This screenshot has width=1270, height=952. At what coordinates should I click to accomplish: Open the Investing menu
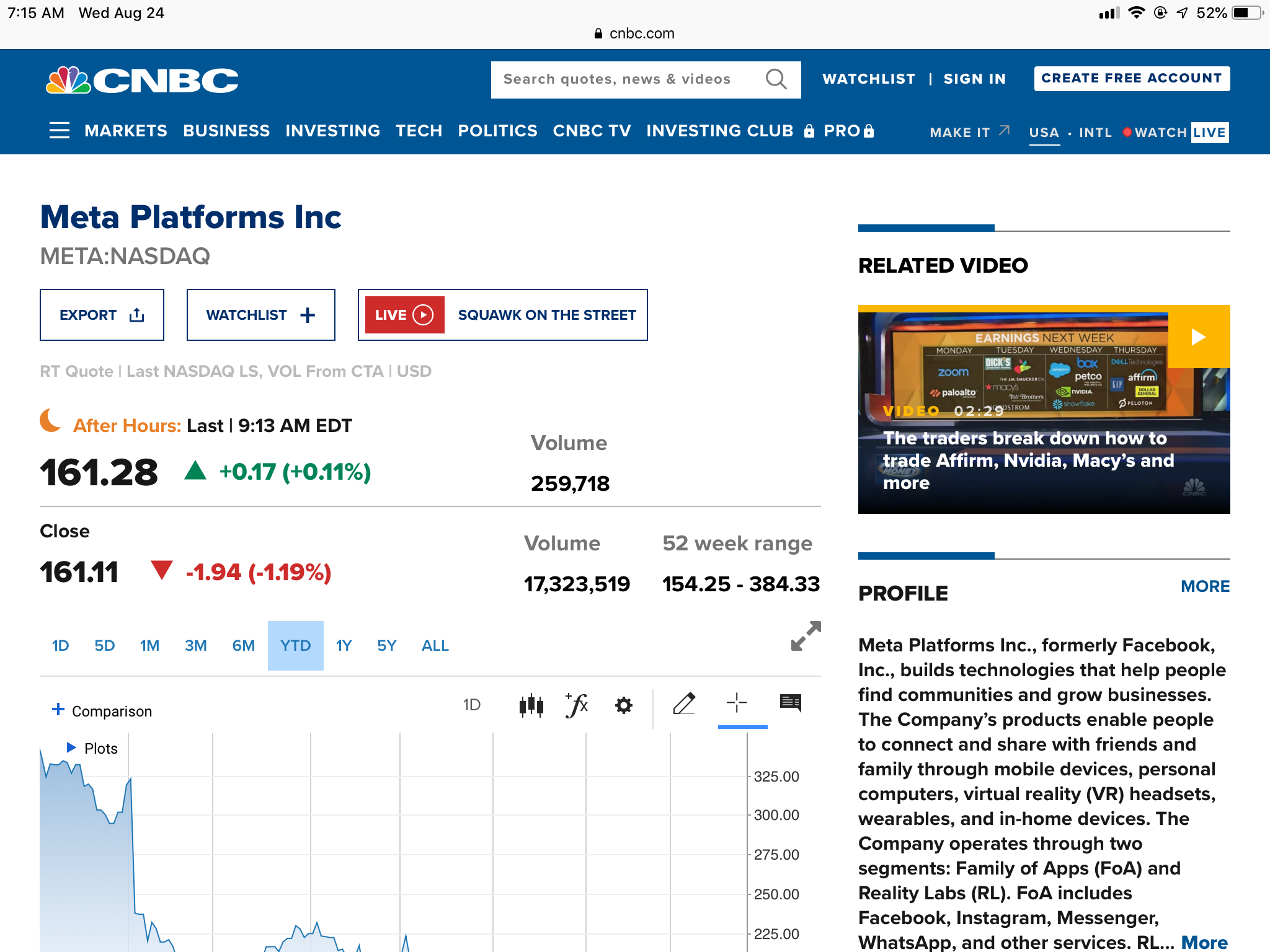tap(332, 131)
